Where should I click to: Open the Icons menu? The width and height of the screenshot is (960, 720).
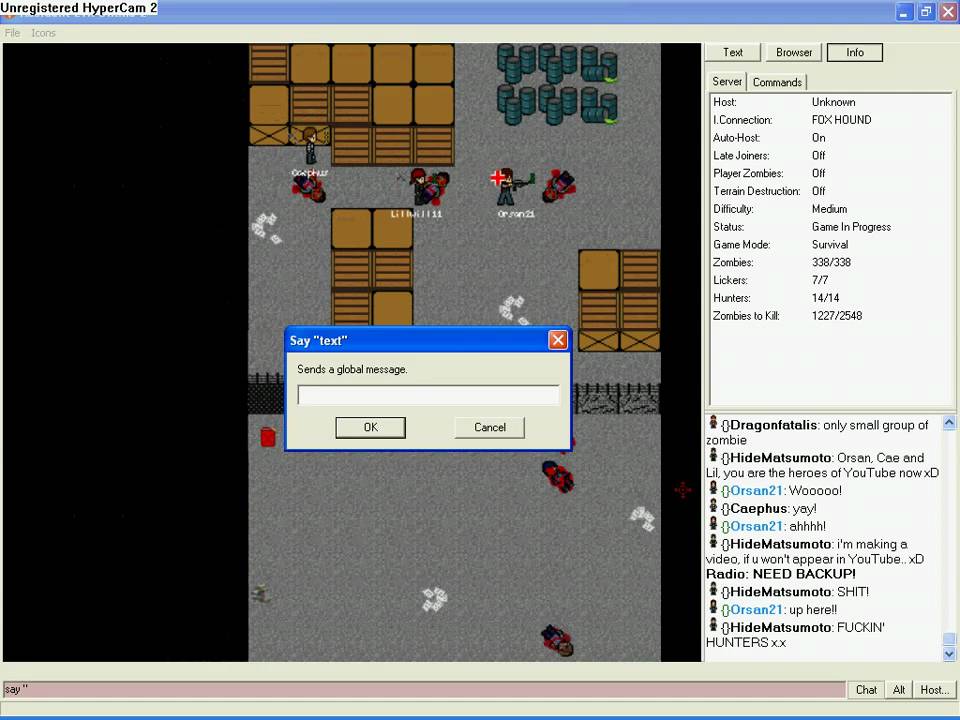point(43,33)
